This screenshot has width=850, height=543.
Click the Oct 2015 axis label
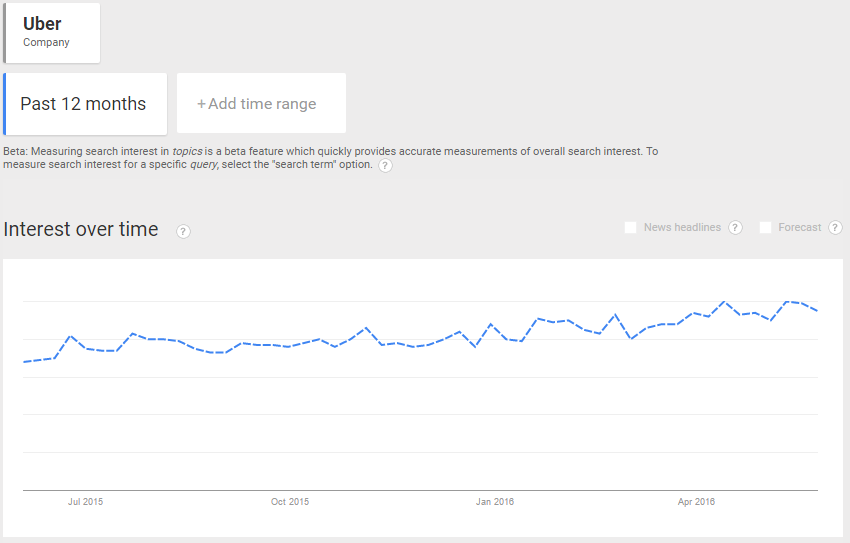tap(290, 502)
